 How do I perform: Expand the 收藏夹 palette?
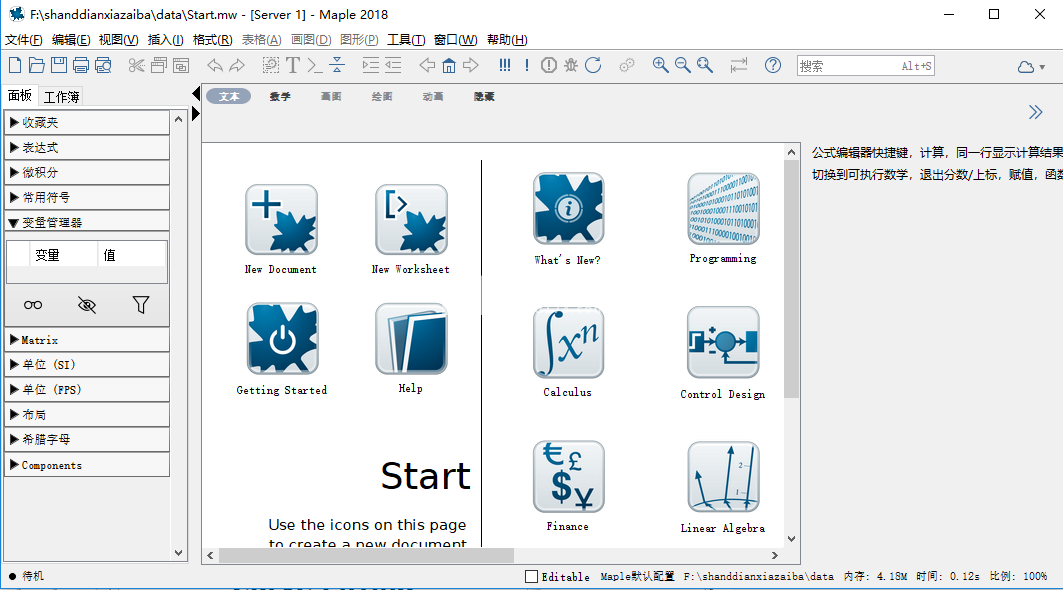click(x=87, y=123)
